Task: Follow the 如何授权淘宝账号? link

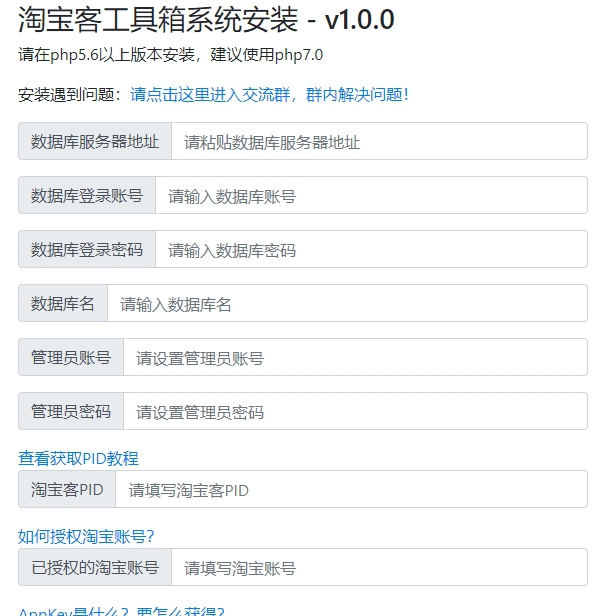Action: [86, 536]
